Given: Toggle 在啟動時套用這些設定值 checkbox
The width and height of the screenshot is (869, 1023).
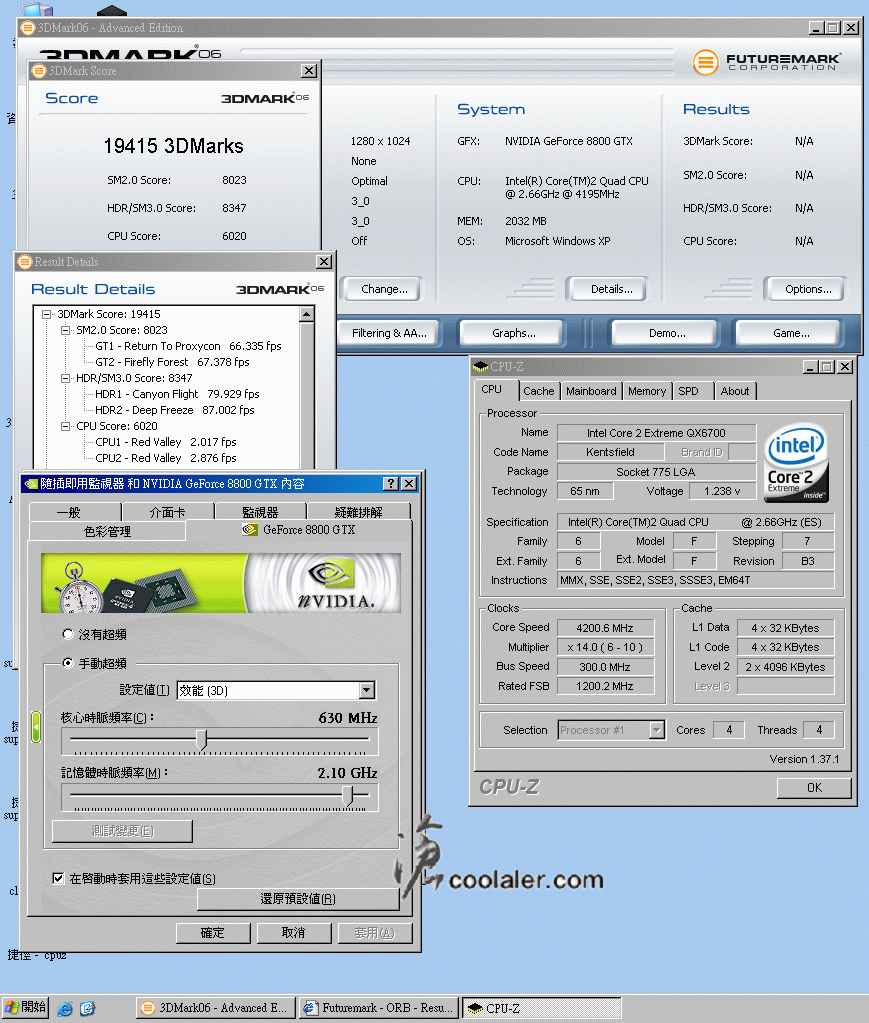Looking at the screenshot, I should click(x=58, y=878).
